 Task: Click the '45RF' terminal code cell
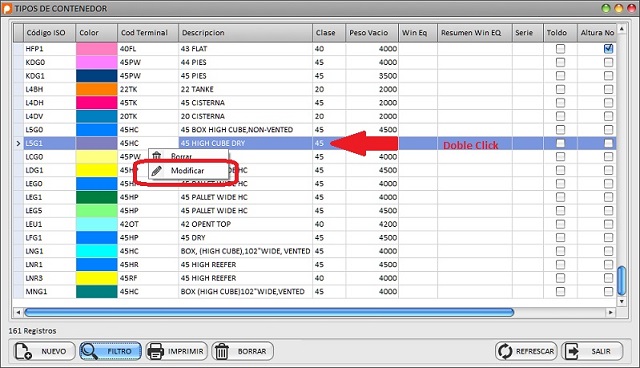pyautogui.click(x=148, y=278)
